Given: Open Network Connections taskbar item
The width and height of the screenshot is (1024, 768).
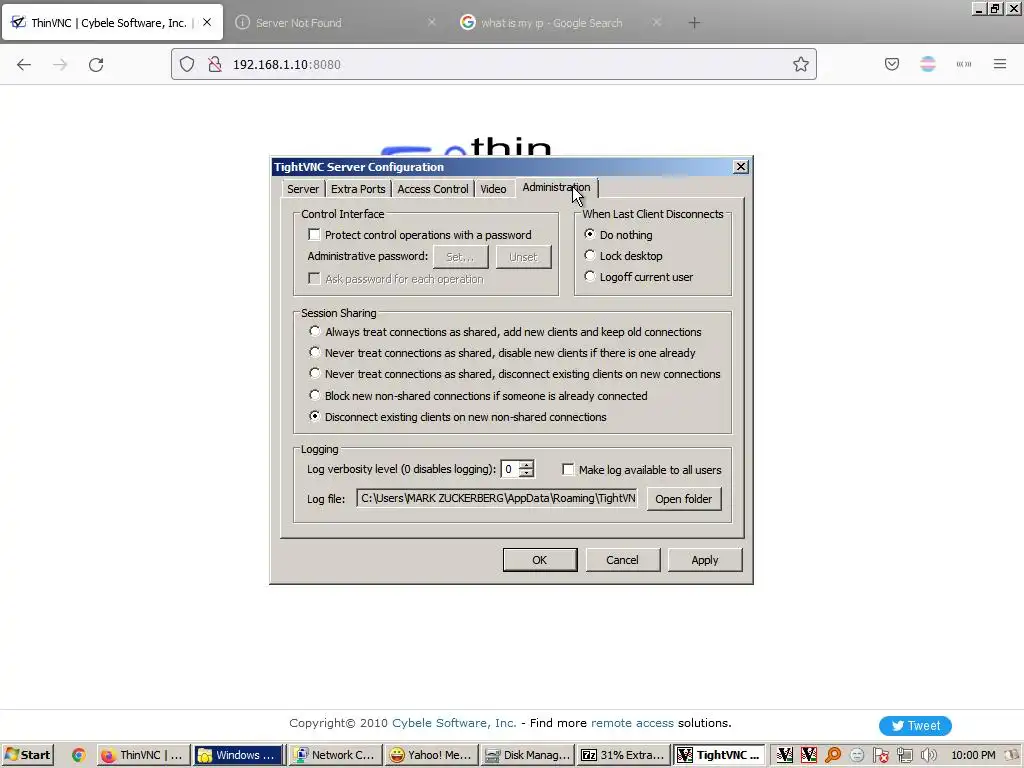Looking at the screenshot, I should (336, 755).
